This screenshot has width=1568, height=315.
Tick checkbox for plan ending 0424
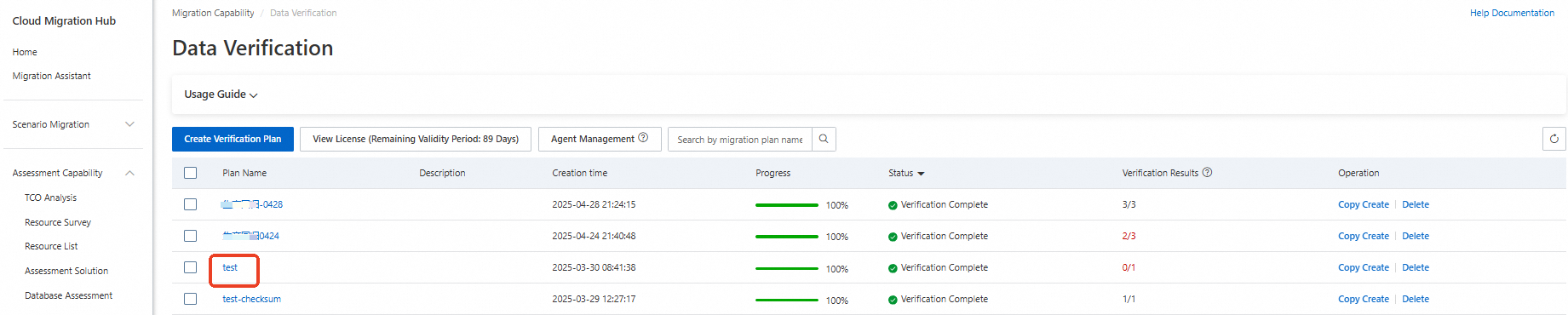pos(190,236)
